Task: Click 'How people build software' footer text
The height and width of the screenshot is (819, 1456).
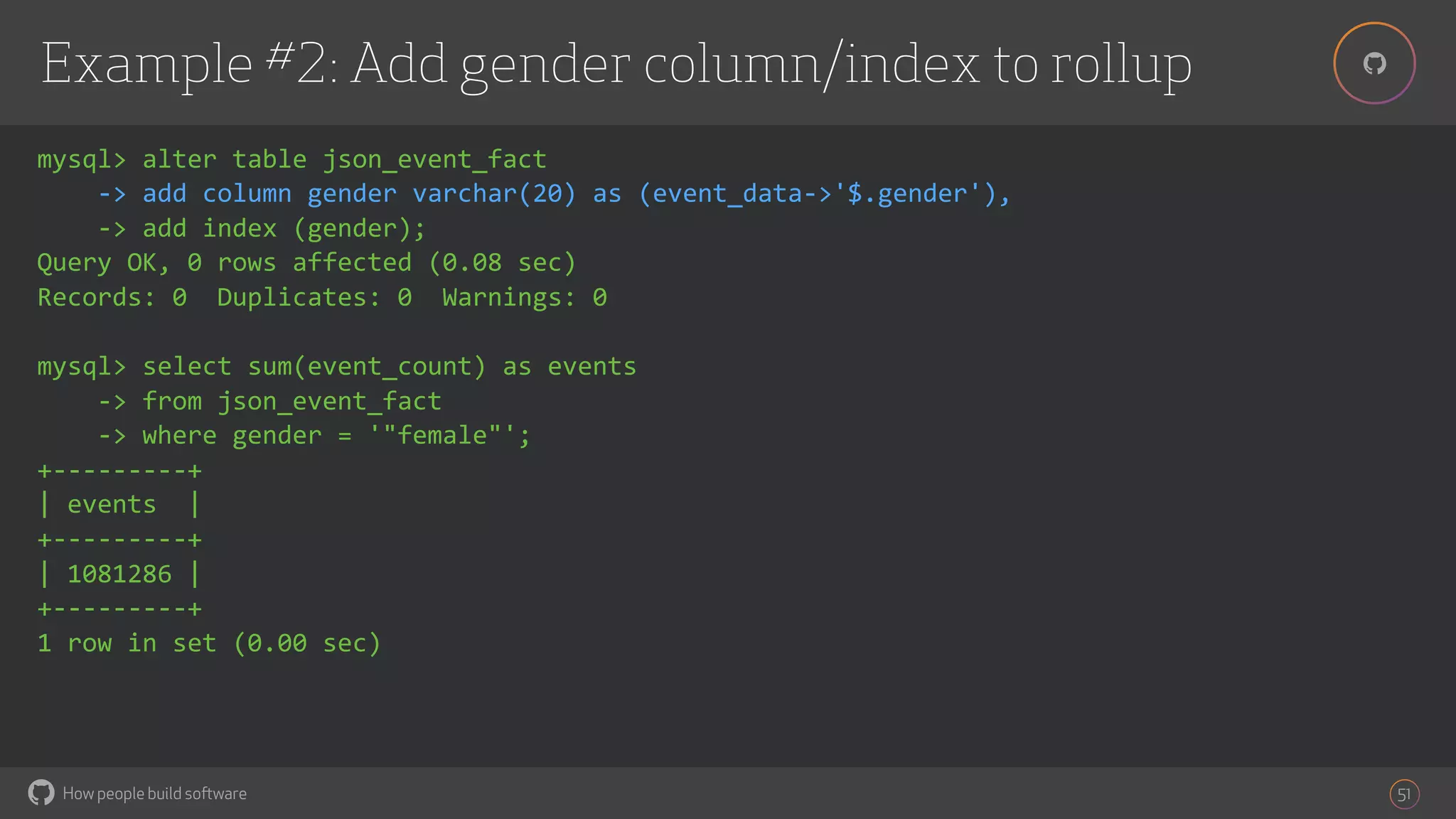Action: pos(154,793)
